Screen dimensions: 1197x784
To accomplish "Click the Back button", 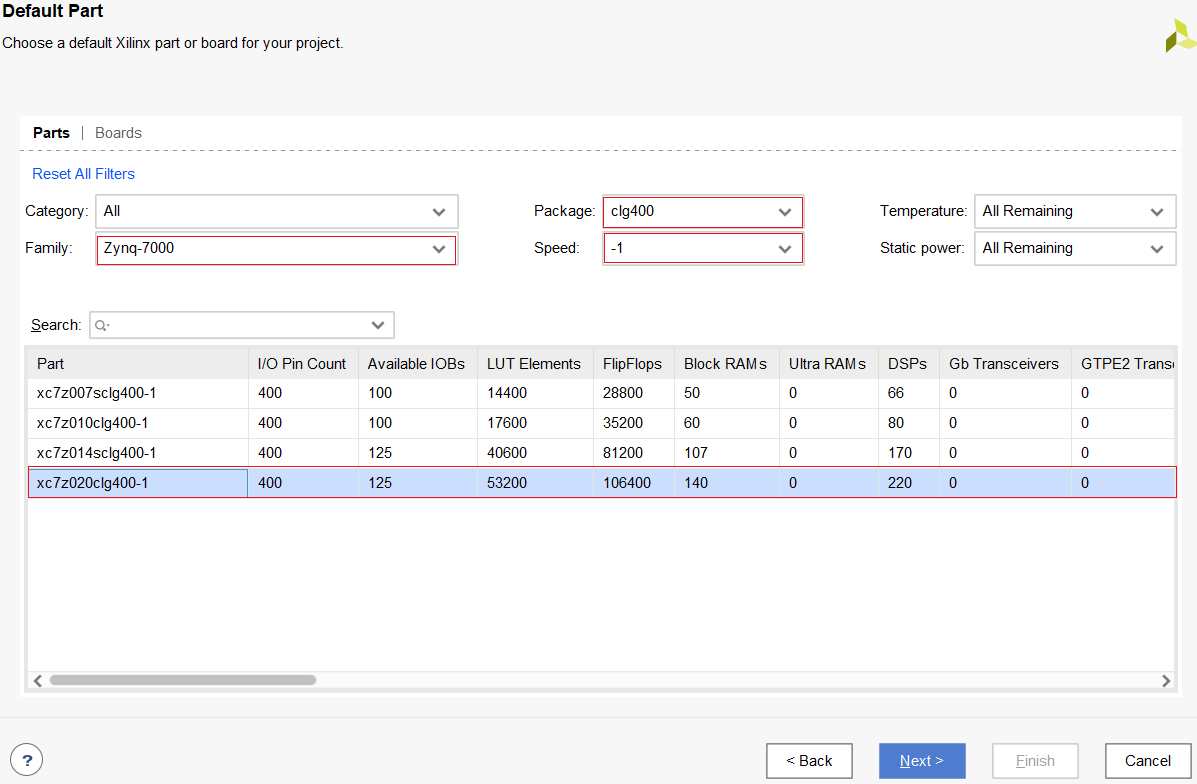I will [809, 761].
